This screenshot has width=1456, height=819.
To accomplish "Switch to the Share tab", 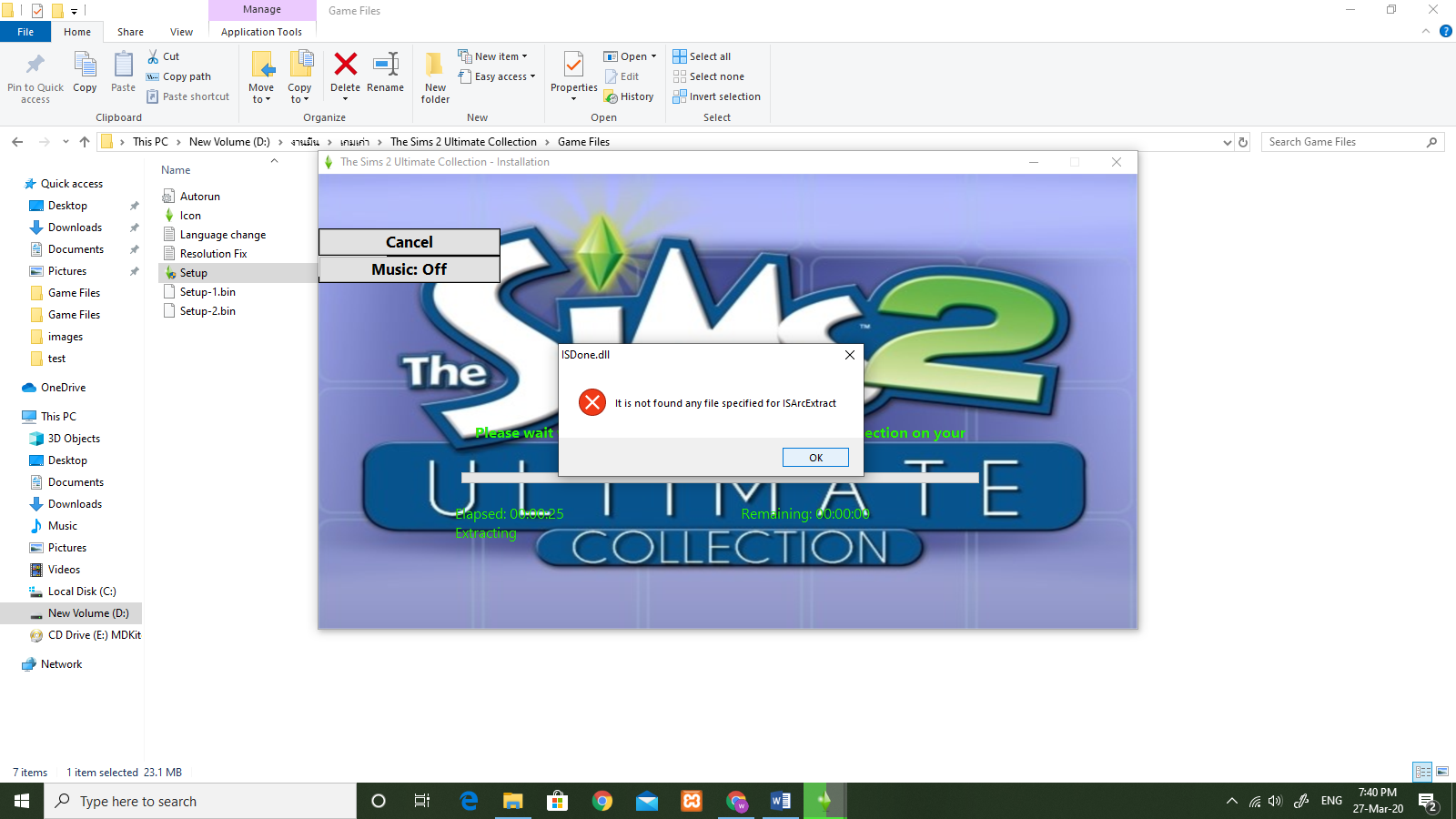I will coord(130,32).
